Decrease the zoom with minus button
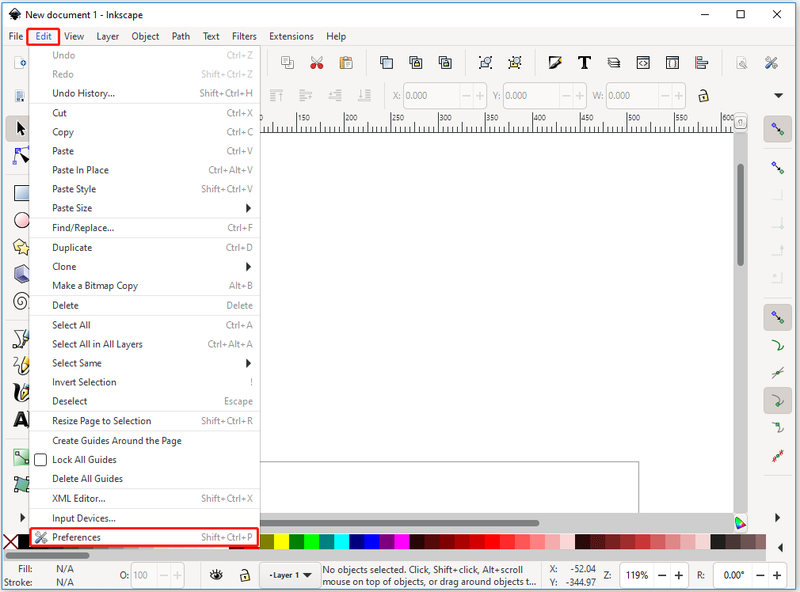Viewport: 800px width, 592px height. [662, 575]
